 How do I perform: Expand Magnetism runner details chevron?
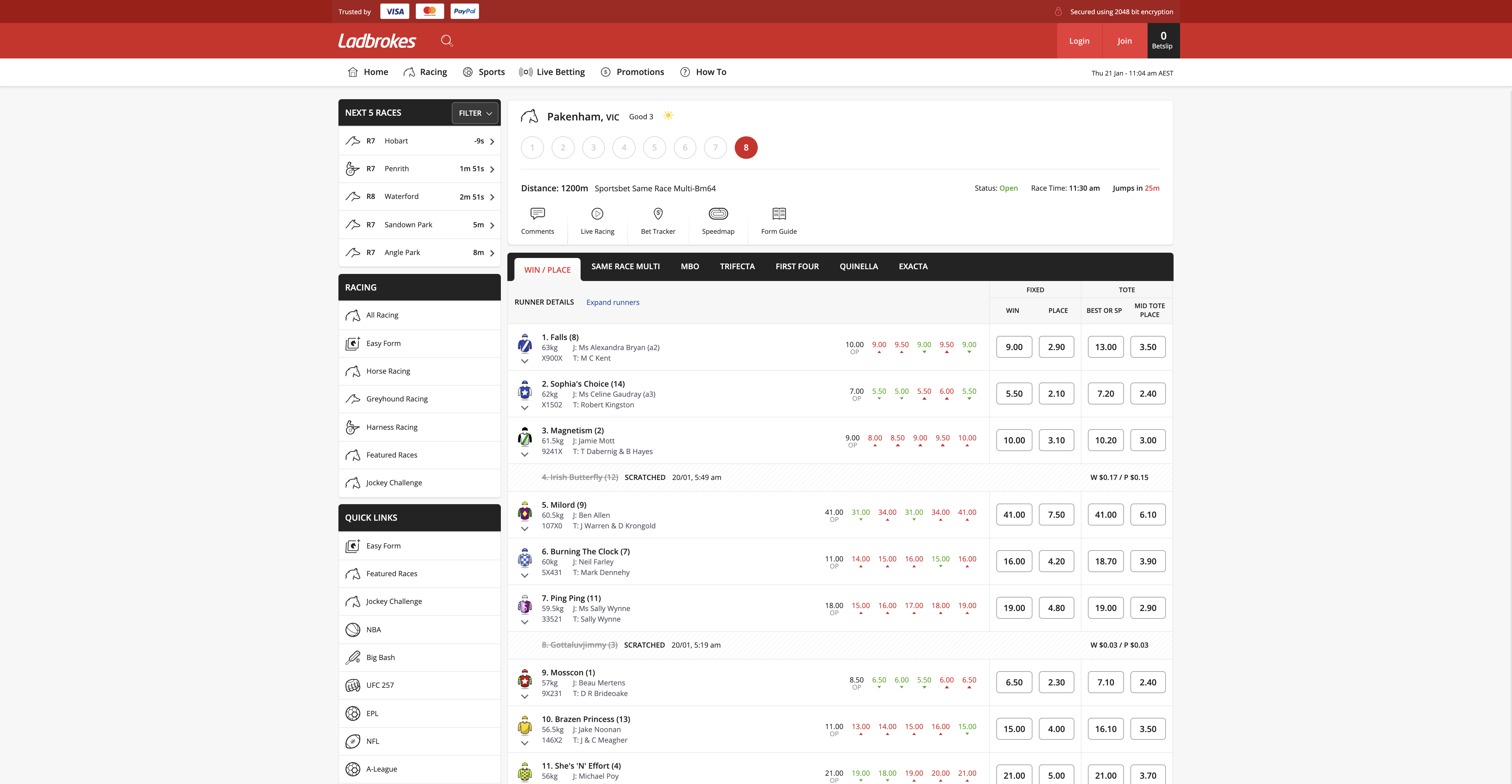[525, 454]
